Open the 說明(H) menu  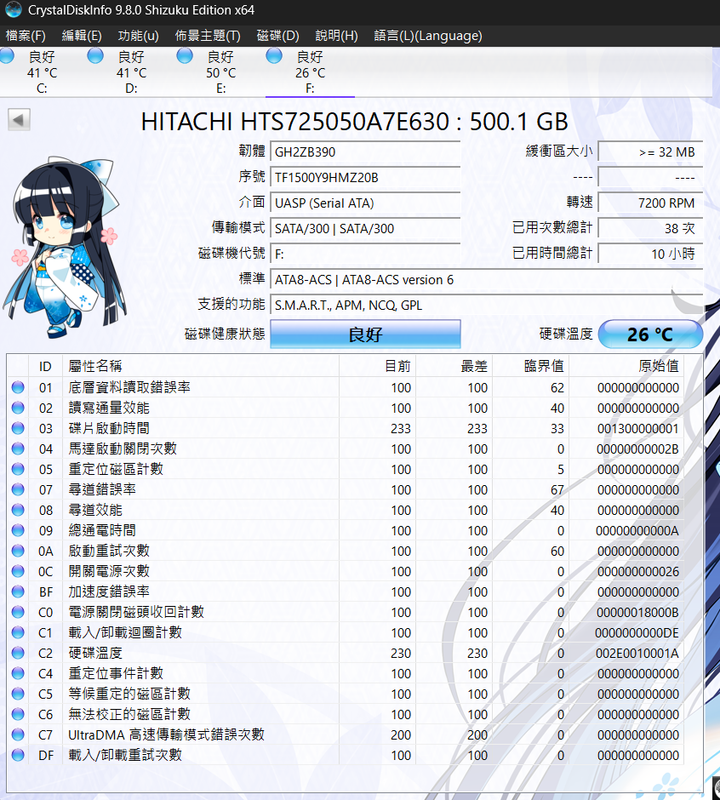point(336,36)
